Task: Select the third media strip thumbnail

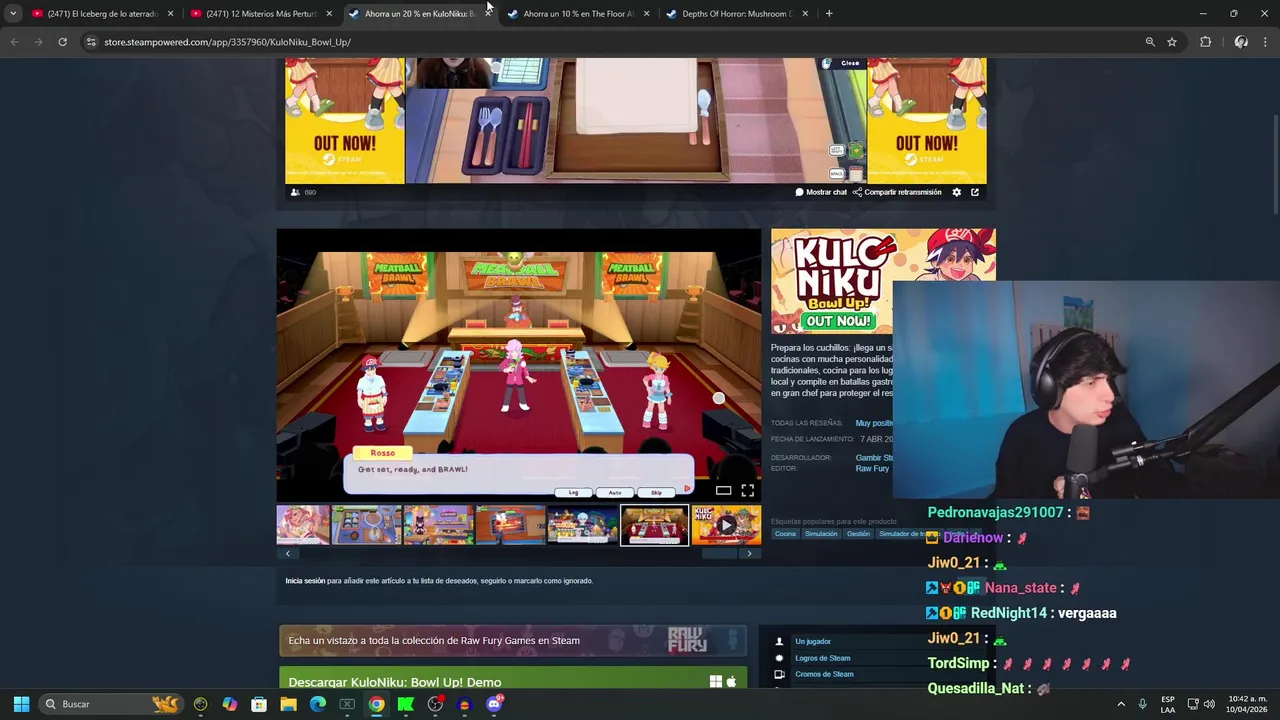Action: (438, 525)
